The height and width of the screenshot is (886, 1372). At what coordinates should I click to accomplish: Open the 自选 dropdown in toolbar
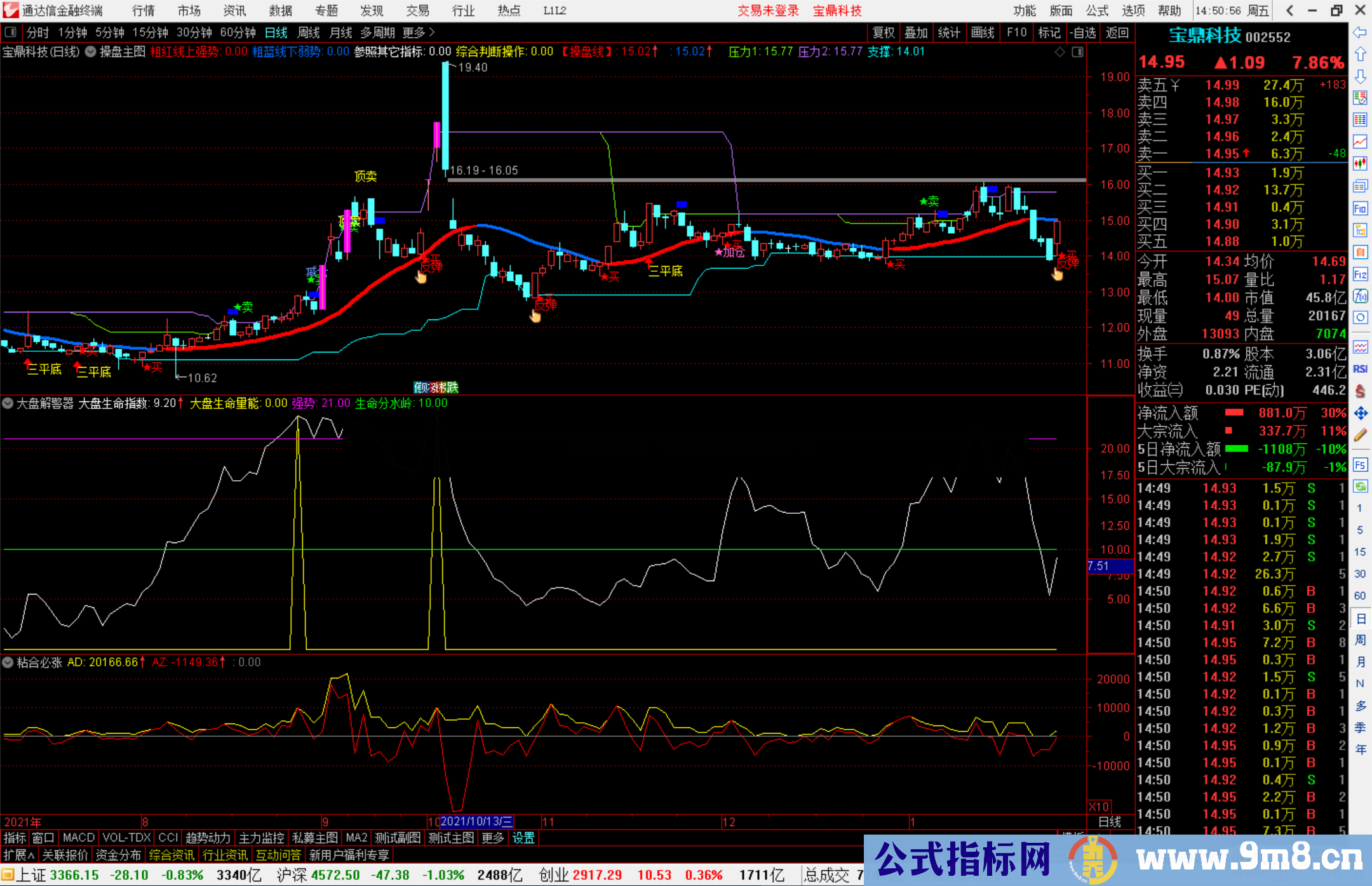1084,32
